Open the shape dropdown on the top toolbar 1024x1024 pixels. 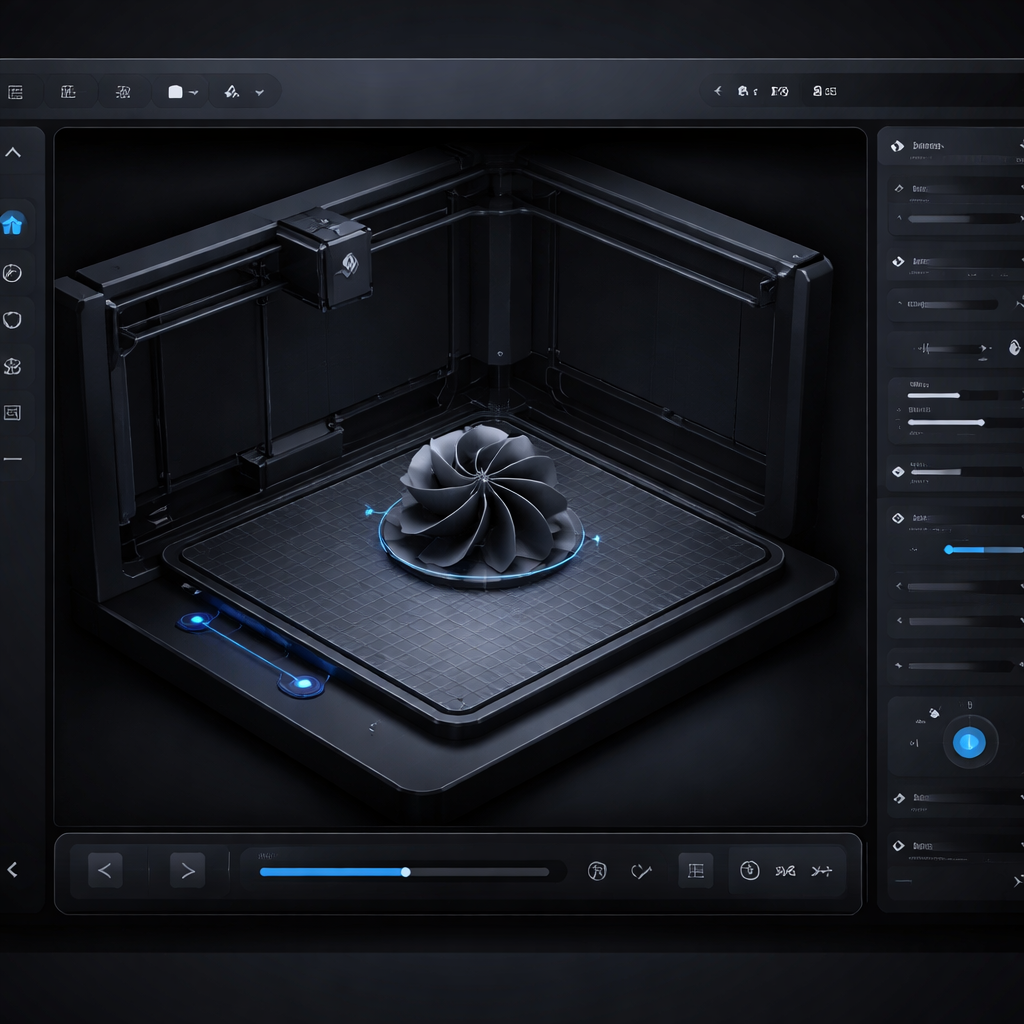pyautogui.click(x=180, y=91)
